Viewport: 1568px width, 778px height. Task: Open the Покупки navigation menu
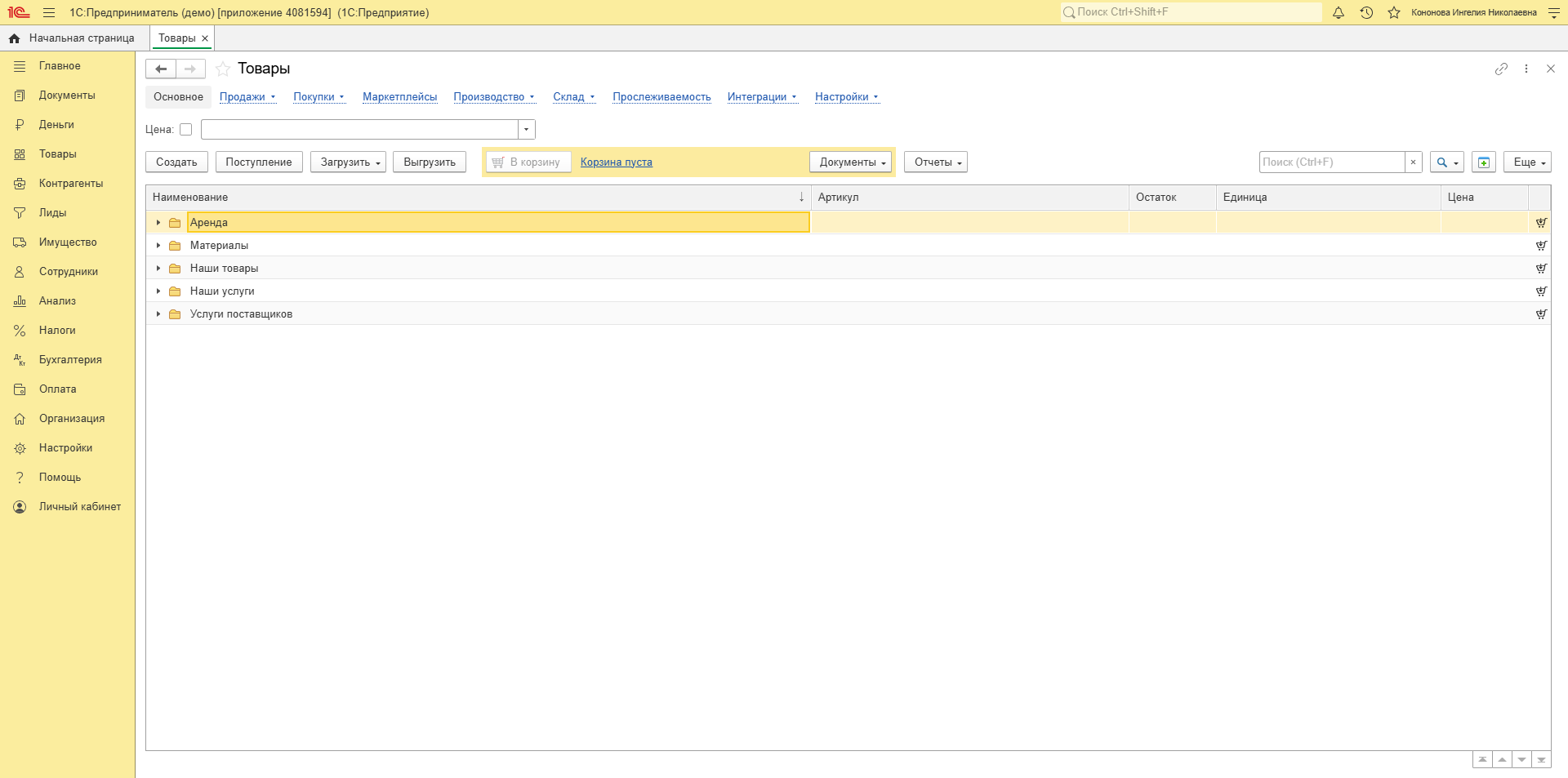[318, 96]
